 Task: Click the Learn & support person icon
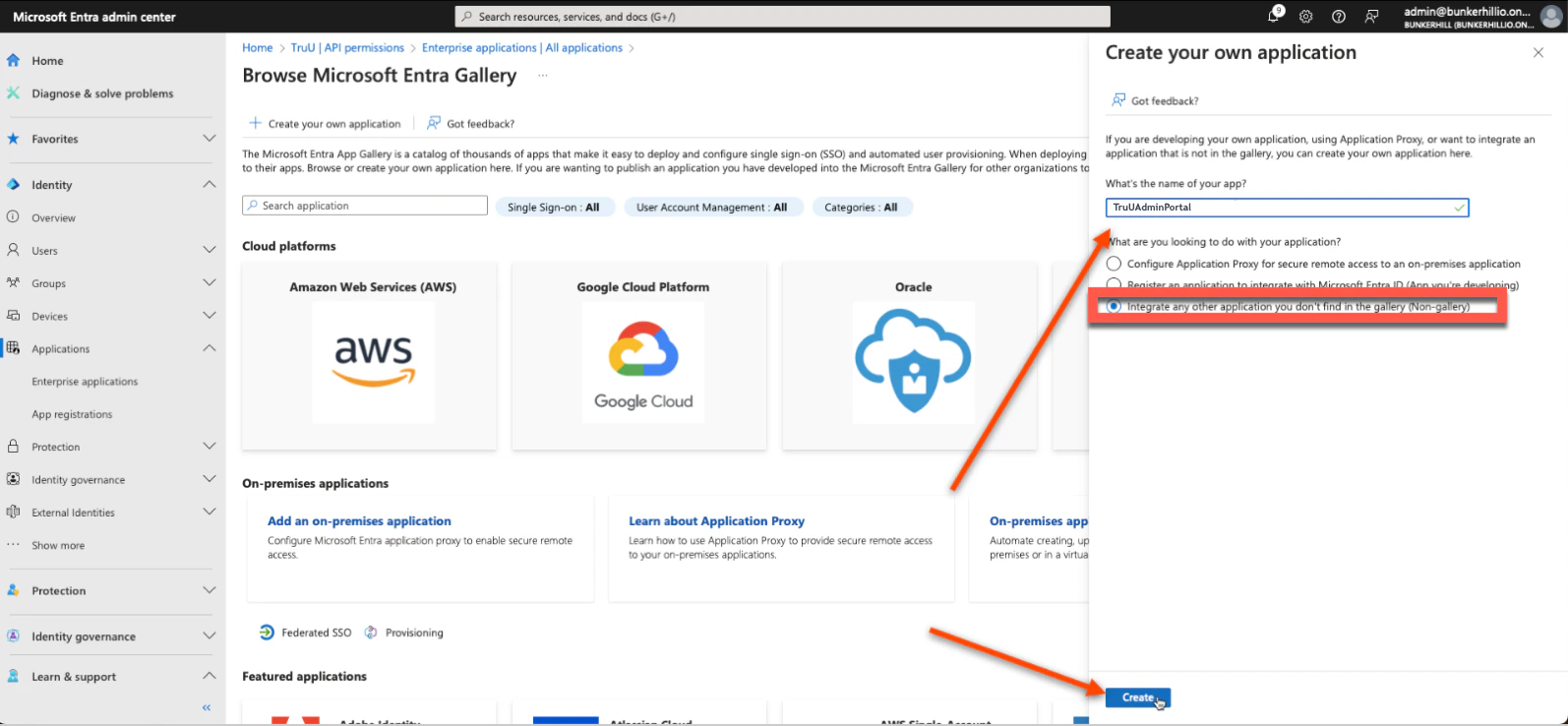tap(13, 676)
